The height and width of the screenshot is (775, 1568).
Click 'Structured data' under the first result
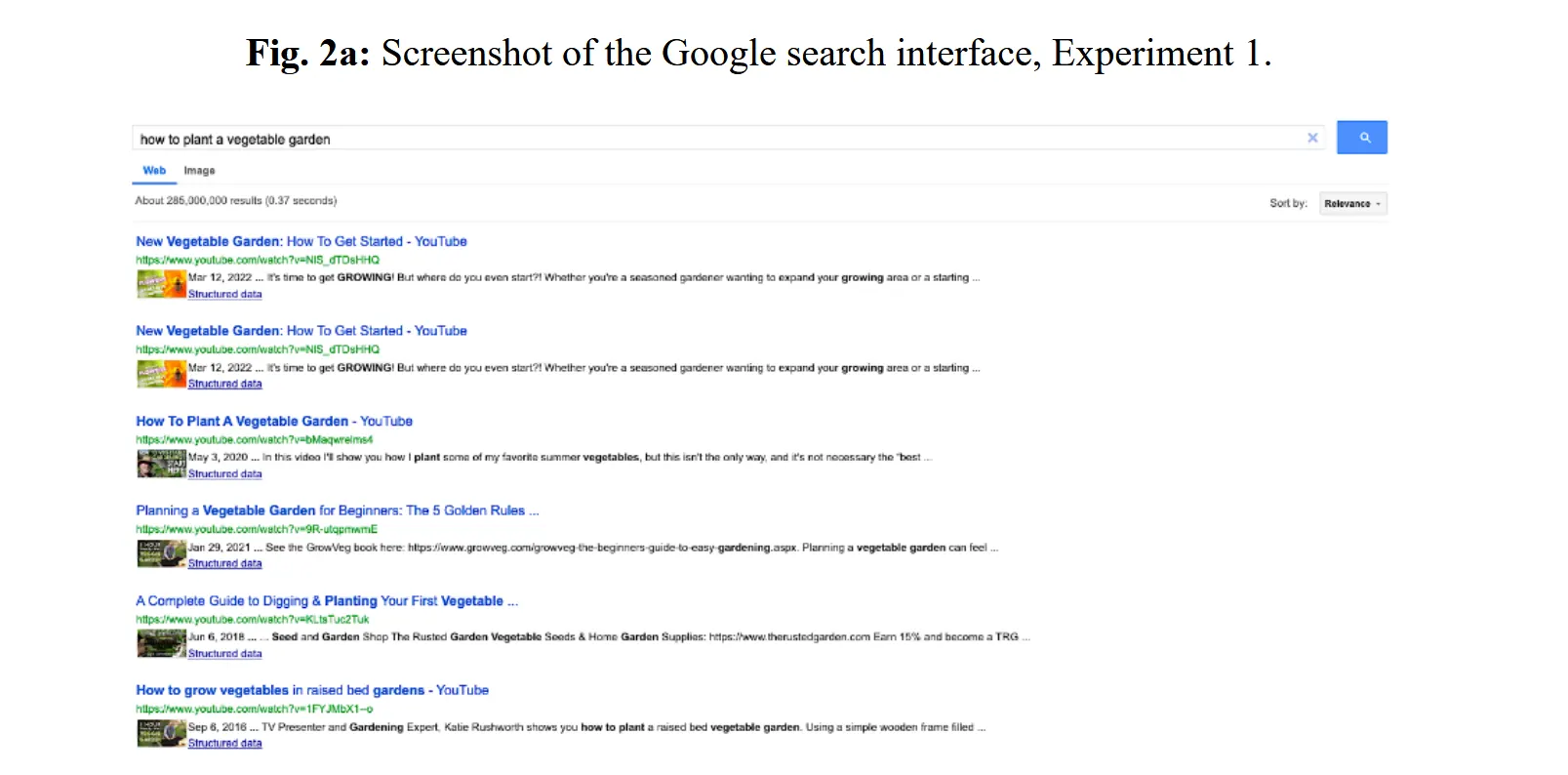[224, 294]
